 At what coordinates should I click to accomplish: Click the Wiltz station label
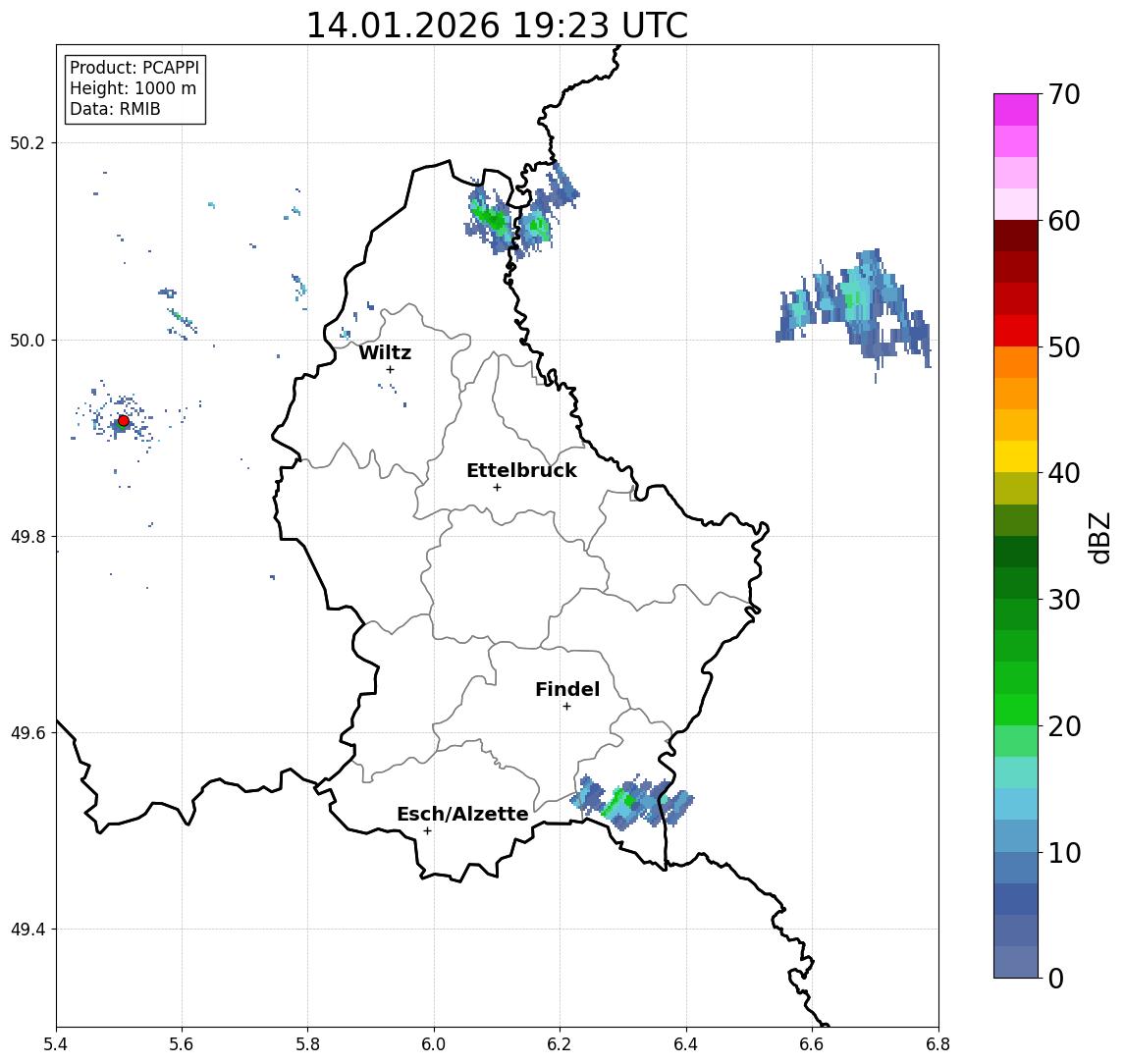(385, 352)
